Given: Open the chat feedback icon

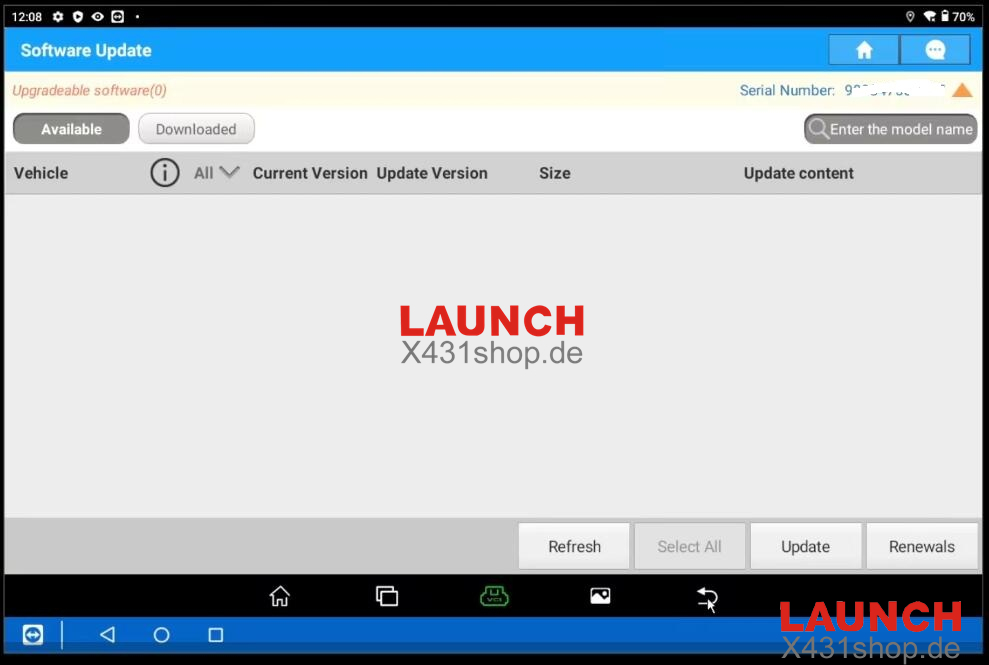Looking at the screenshot, I should pos(935,50).
